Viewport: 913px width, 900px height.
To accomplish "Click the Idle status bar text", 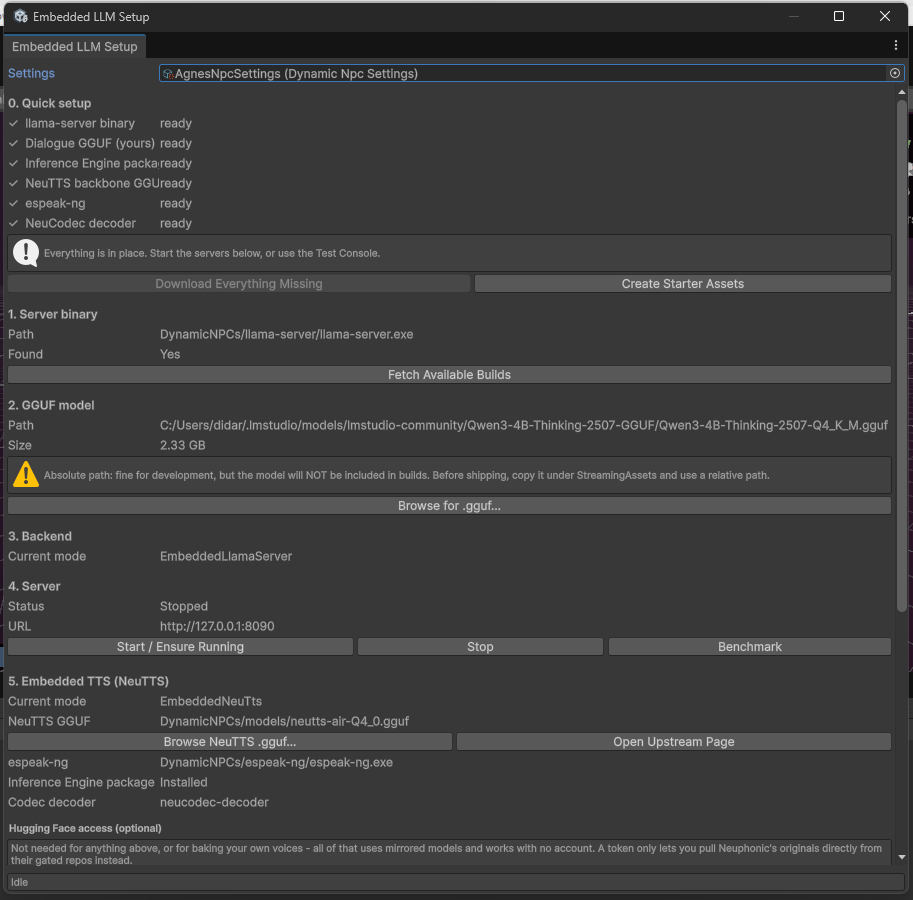I will point(19,882).
